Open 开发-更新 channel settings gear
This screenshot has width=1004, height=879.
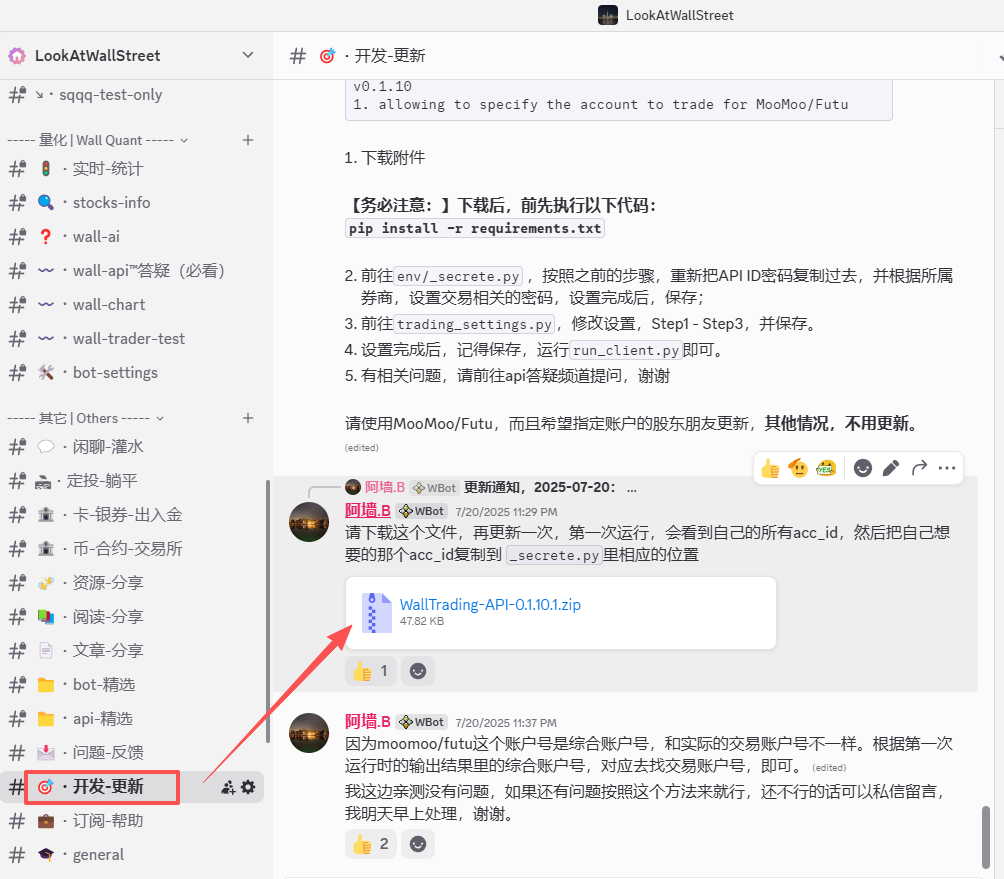point(248,787)
